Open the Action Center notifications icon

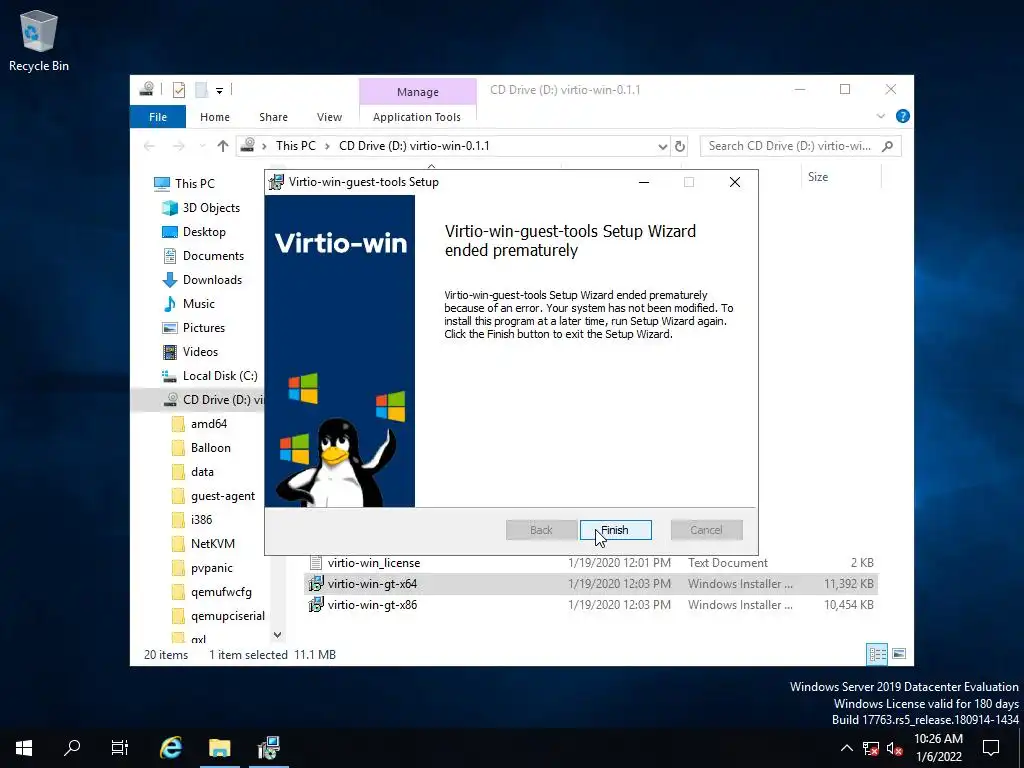coord(991,748)
